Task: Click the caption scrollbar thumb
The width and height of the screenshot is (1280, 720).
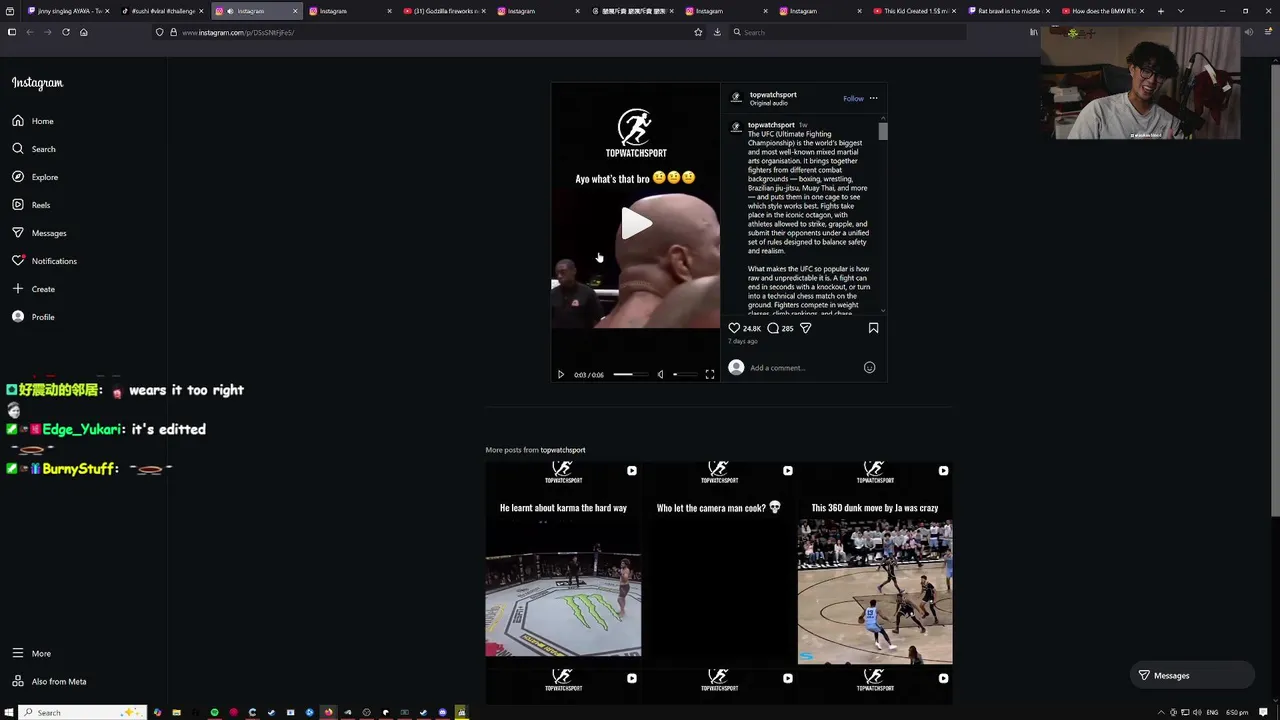Action: [883, 131]
